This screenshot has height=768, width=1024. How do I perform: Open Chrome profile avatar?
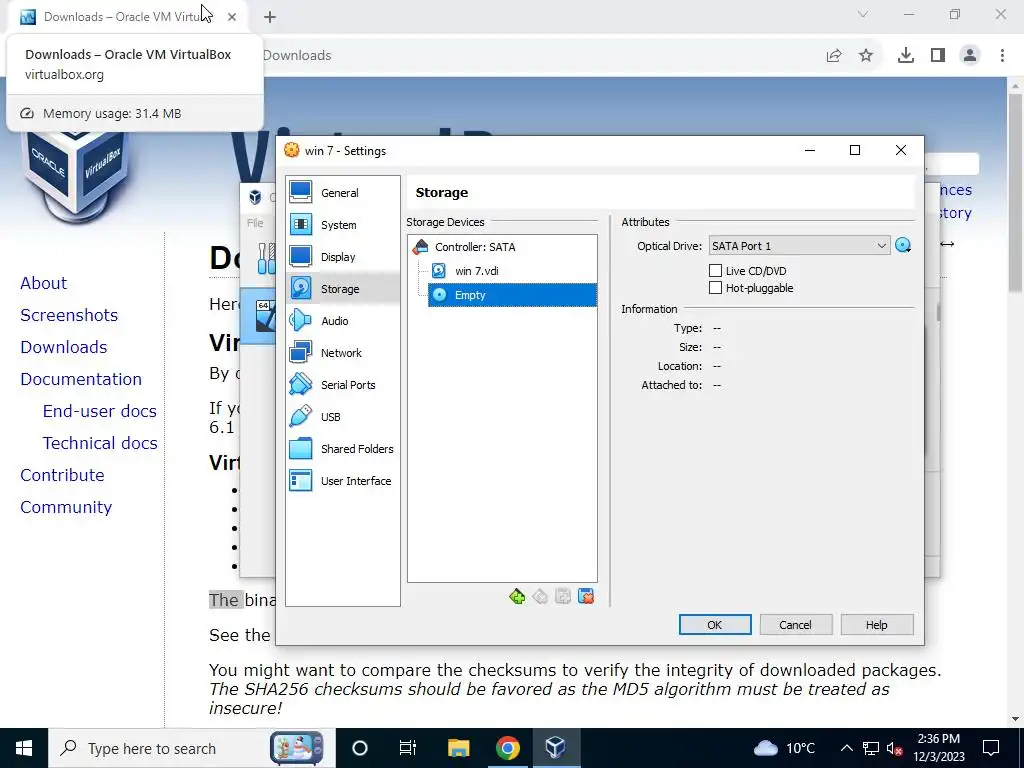pyautogui.click(x=970, y=56)
